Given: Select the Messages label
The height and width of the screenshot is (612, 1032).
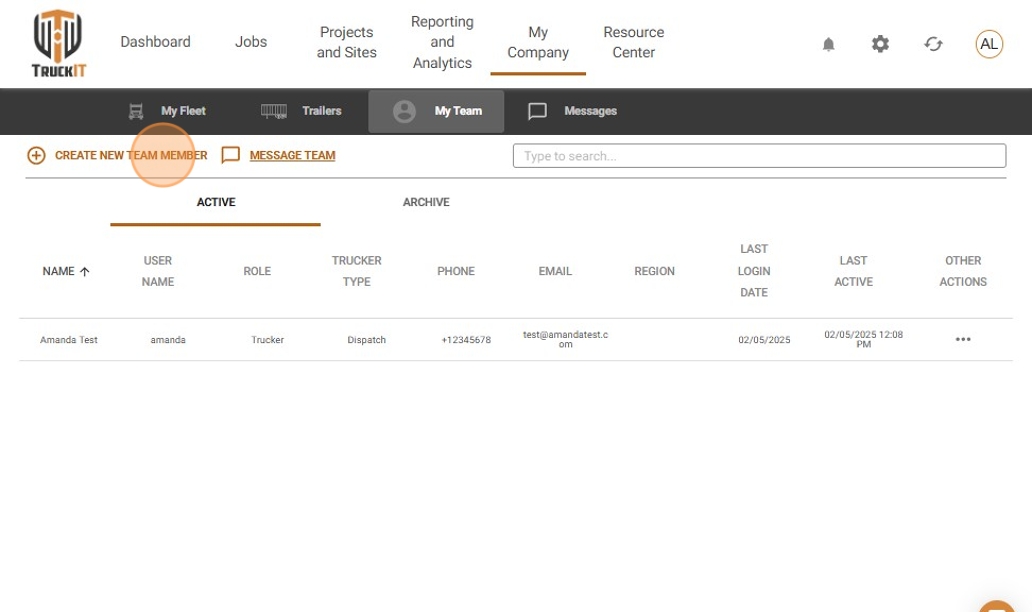Looking at the screenshot, I should point(590,111).
